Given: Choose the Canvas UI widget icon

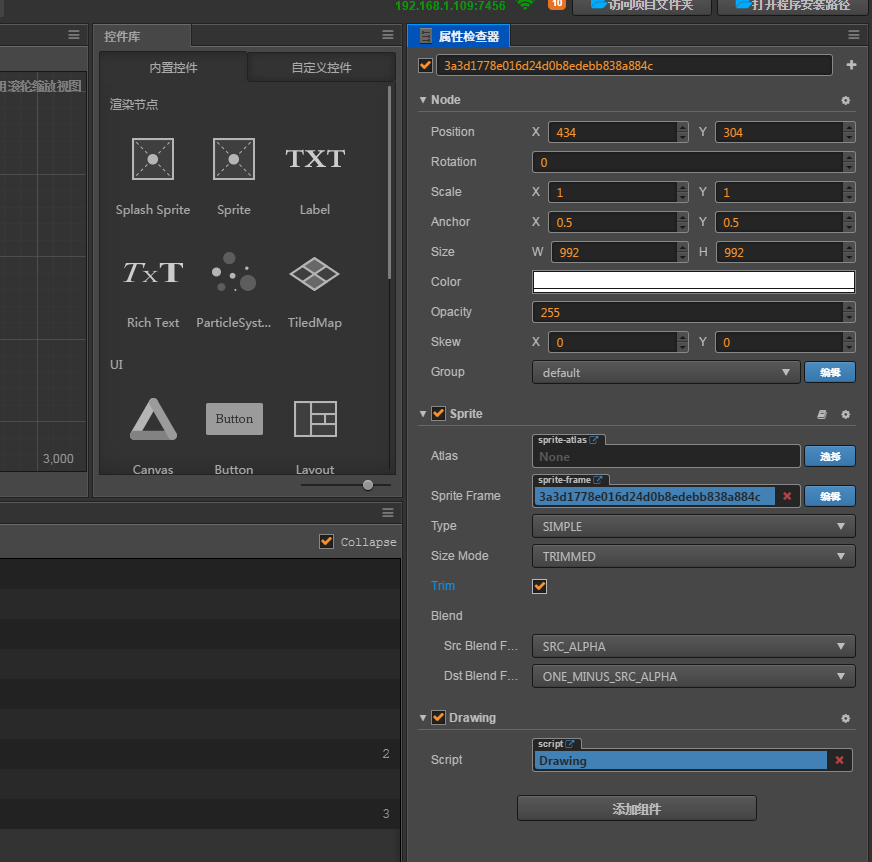Looking at the screenshot, I should point(153,419).
